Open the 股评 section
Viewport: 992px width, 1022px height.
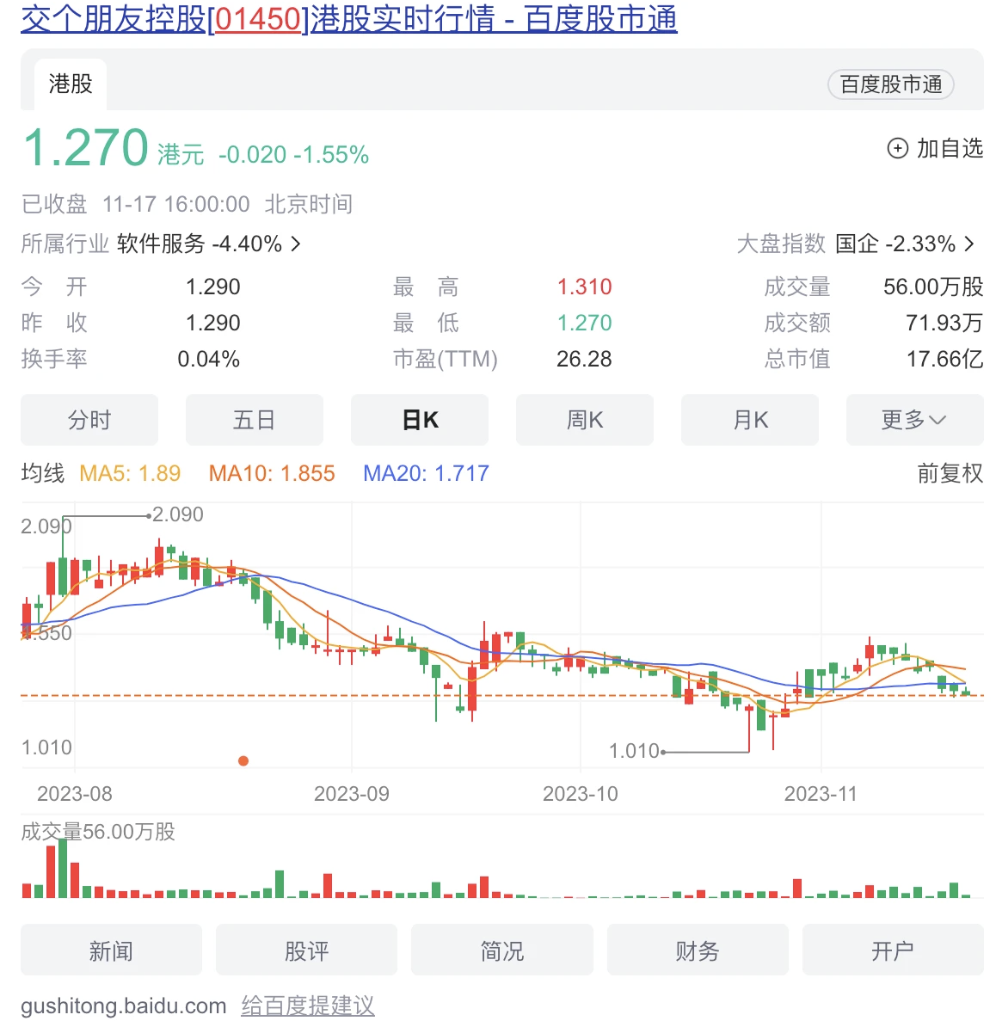coord(306,950)
